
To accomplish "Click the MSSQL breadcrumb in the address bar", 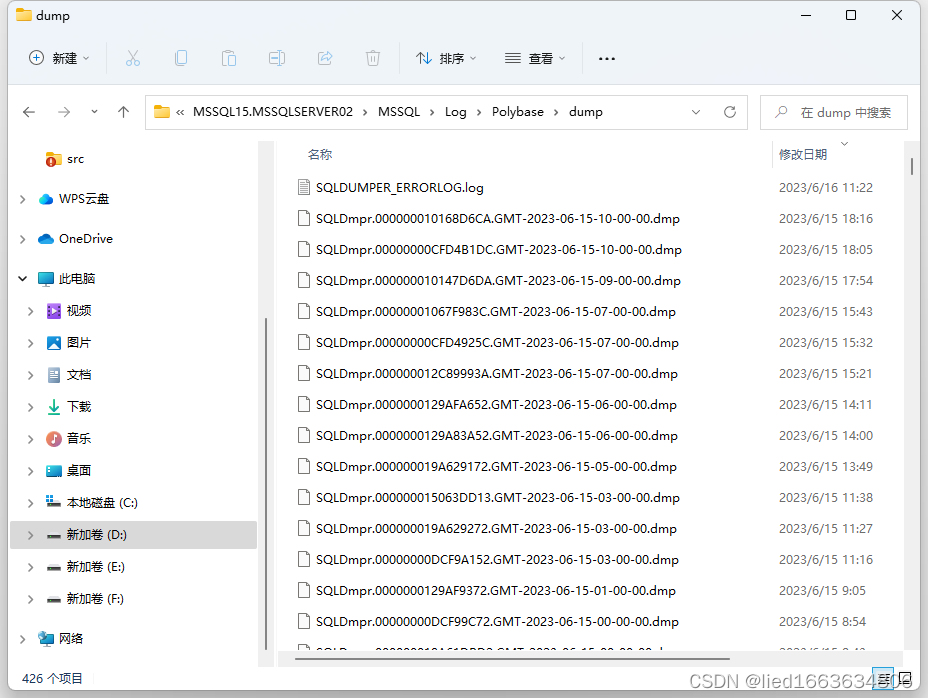I will point(399,111).
